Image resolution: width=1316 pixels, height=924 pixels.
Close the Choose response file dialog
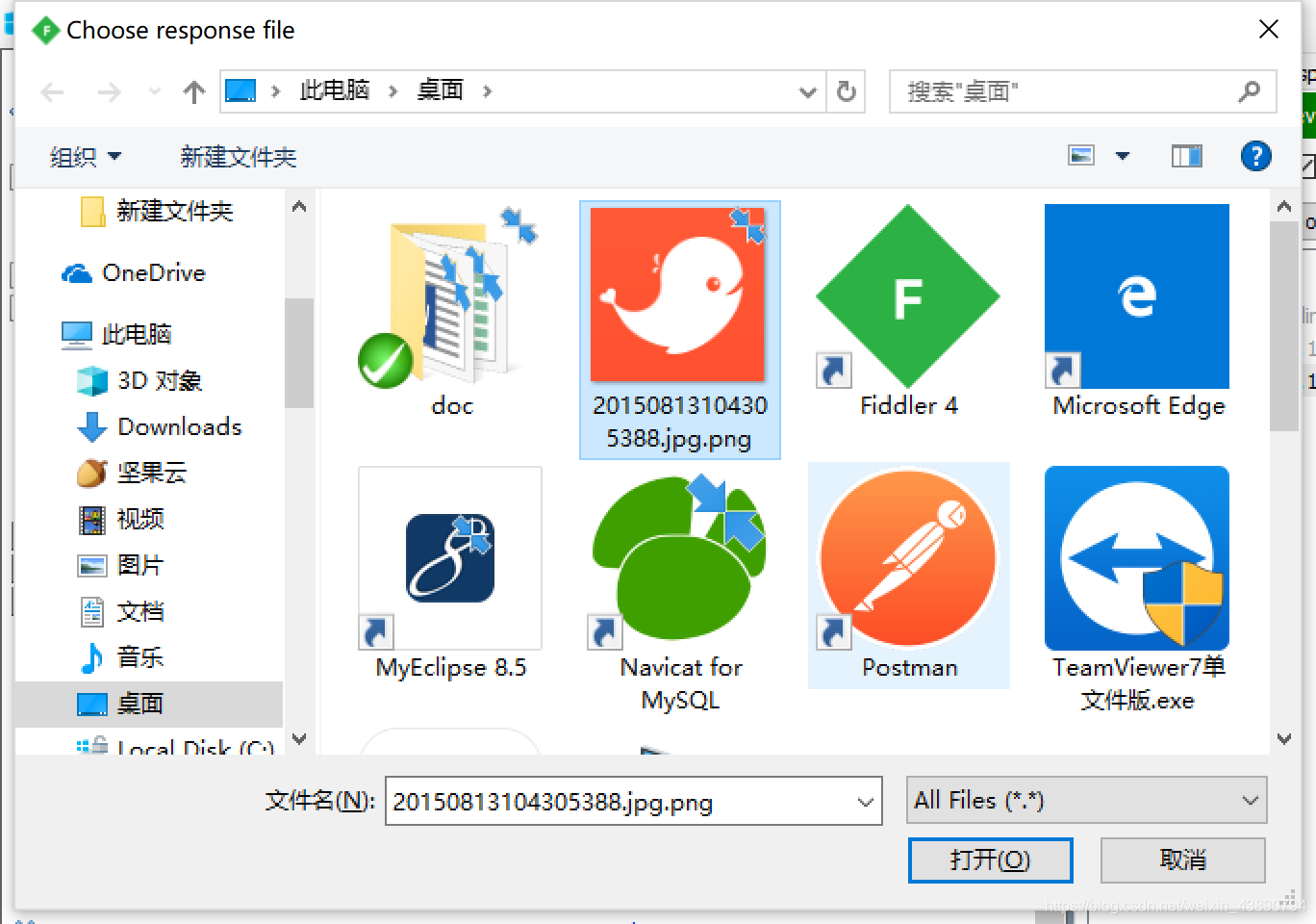[1269, 30]
